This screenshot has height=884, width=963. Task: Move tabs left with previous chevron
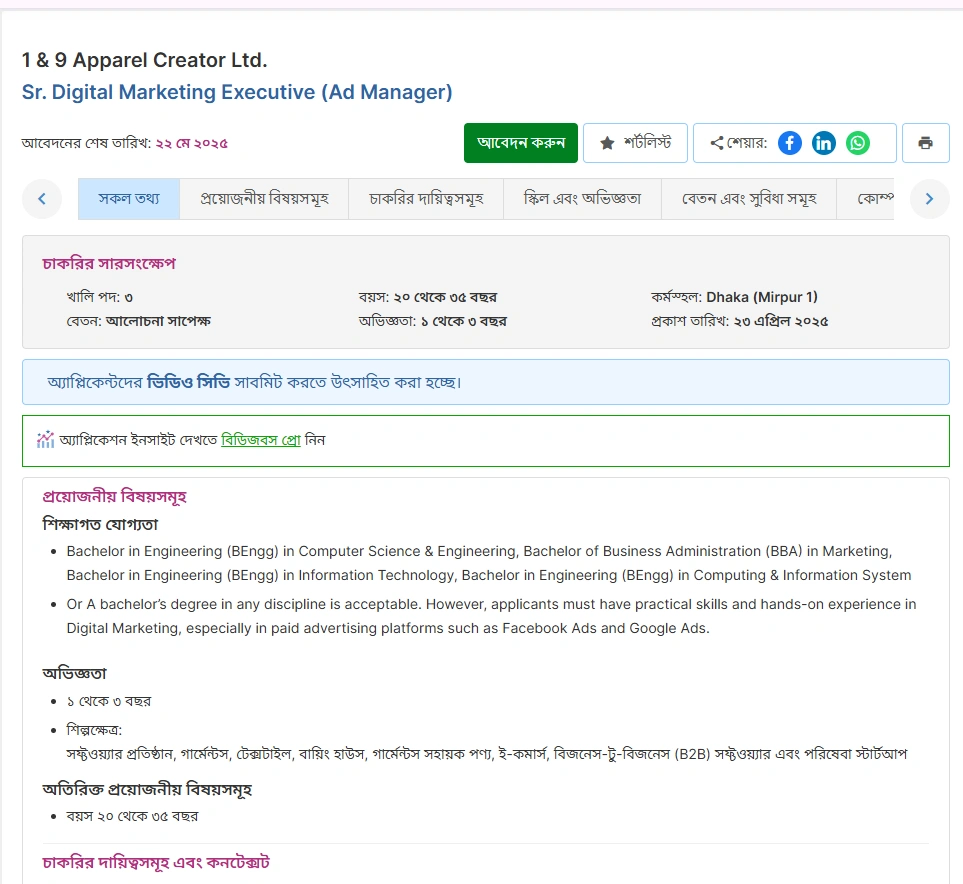coord(42,198)
